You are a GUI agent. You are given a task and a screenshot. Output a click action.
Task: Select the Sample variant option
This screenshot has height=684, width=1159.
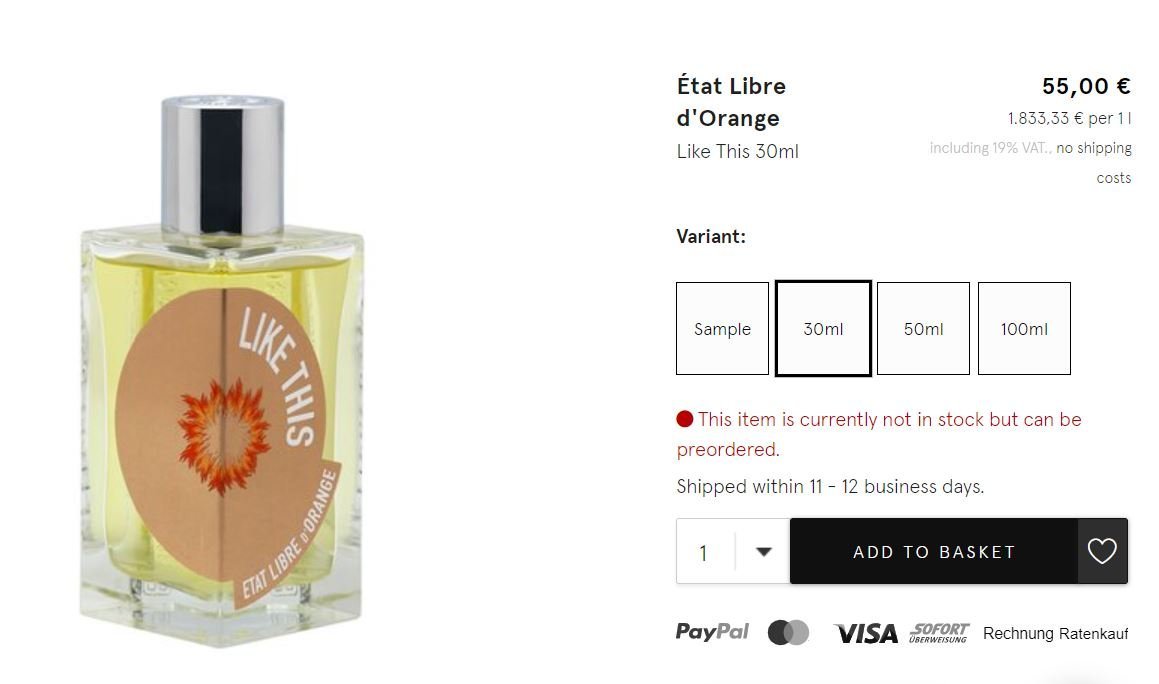tap(722, 328)
